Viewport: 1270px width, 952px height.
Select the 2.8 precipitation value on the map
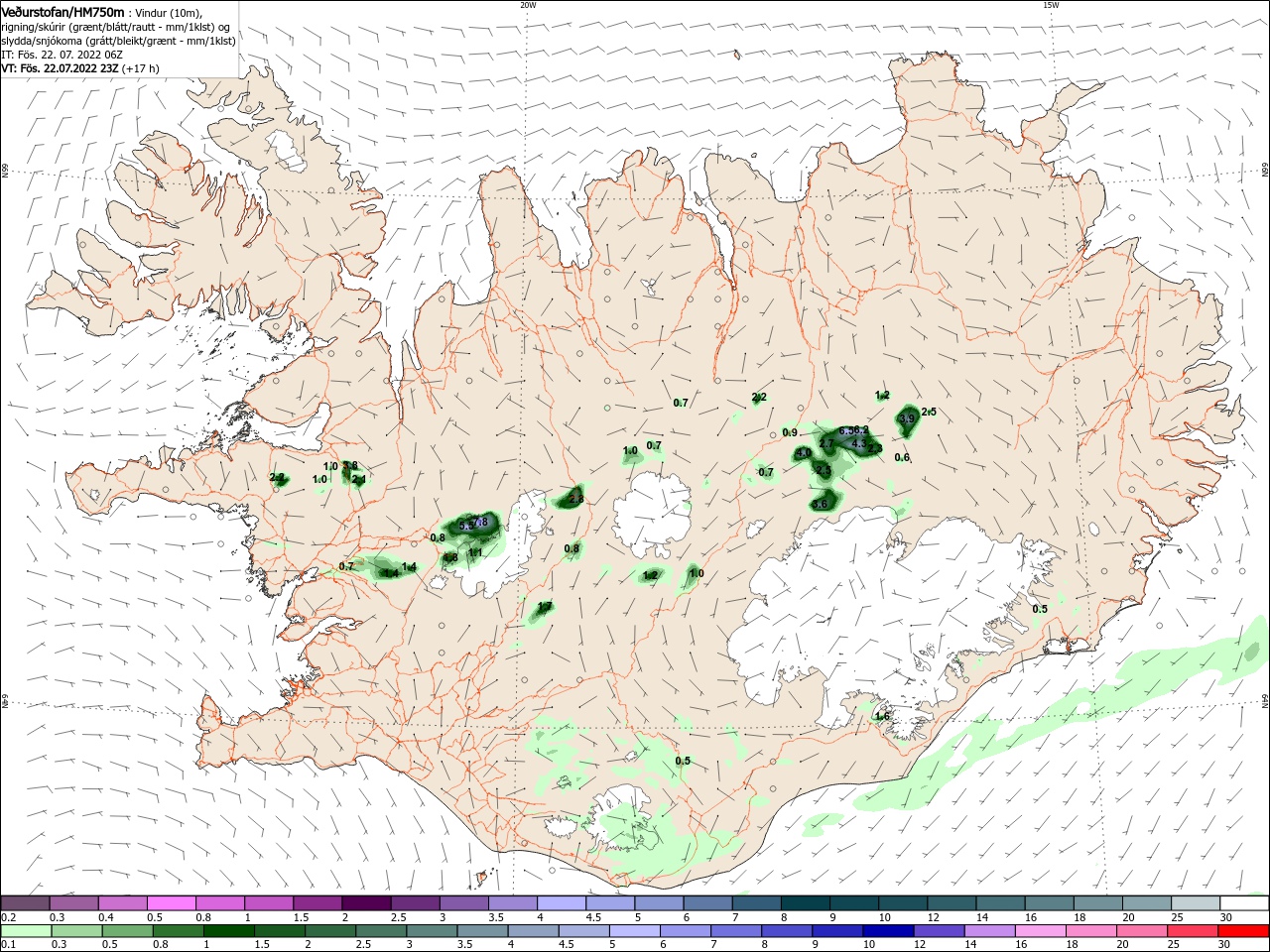[575, 500]
